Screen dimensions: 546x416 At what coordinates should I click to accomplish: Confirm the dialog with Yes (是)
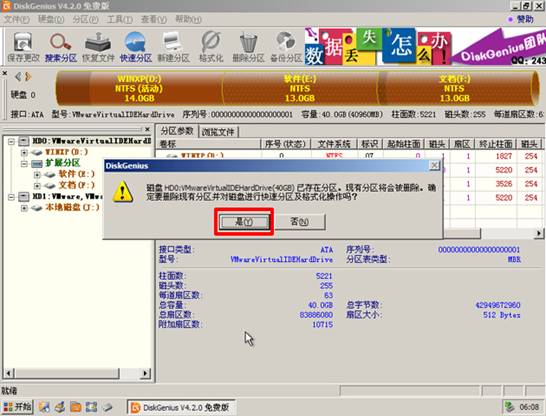click(244, 222)
